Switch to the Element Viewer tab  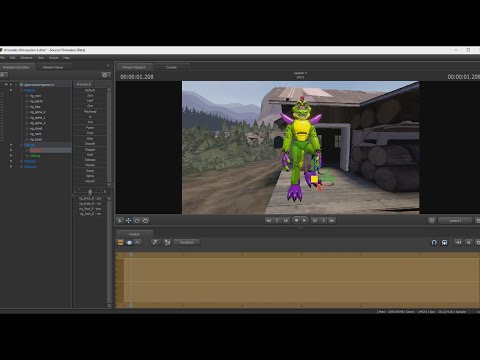53,67
